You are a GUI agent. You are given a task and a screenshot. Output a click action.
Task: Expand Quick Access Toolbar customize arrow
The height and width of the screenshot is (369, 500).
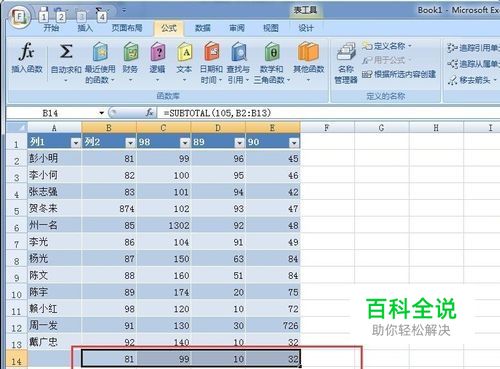pos(124,11)
